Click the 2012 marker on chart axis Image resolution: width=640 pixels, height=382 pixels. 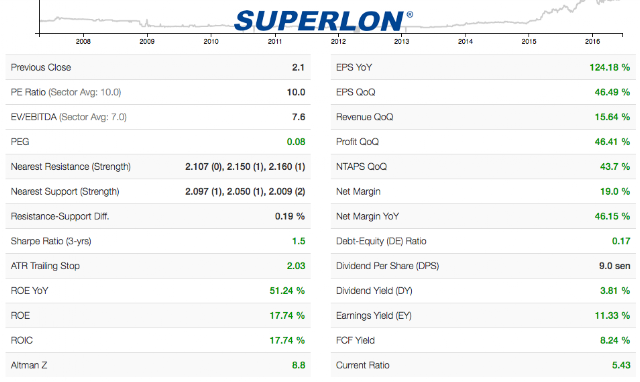pos(338,41)
